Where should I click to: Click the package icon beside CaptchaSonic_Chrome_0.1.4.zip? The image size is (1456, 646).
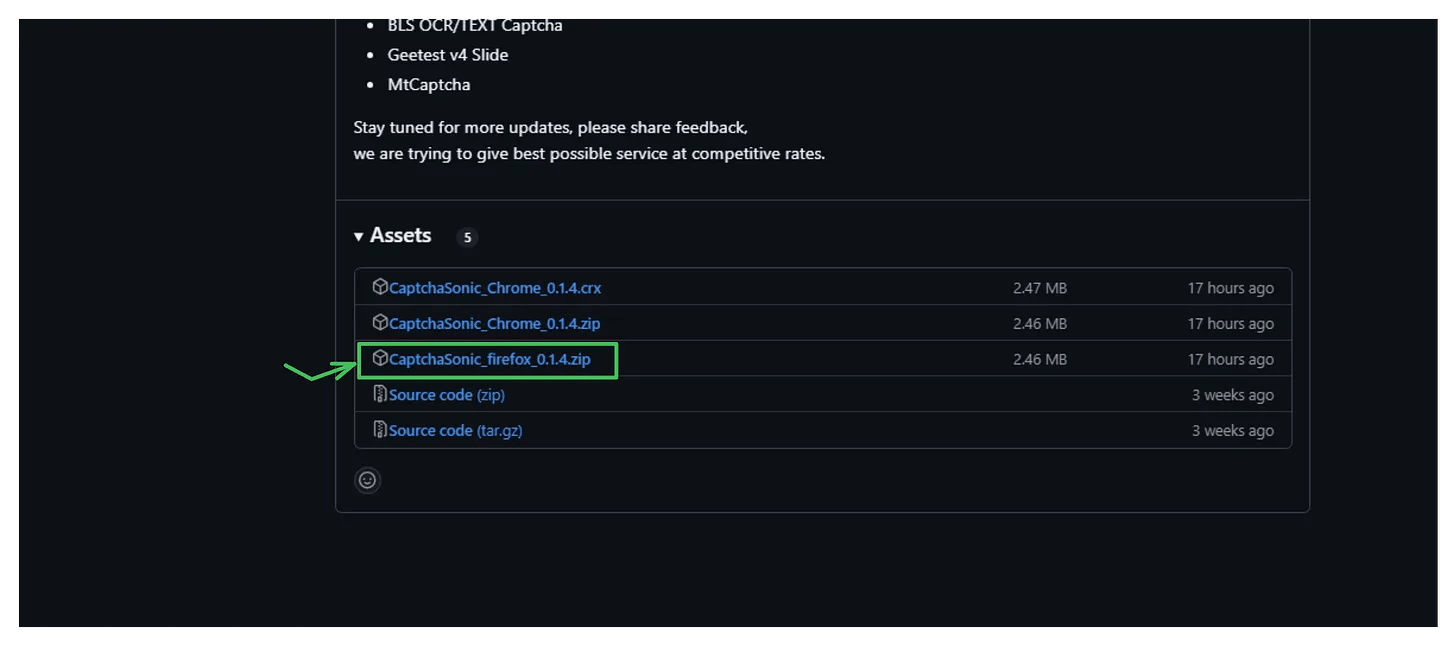[380, 323]
